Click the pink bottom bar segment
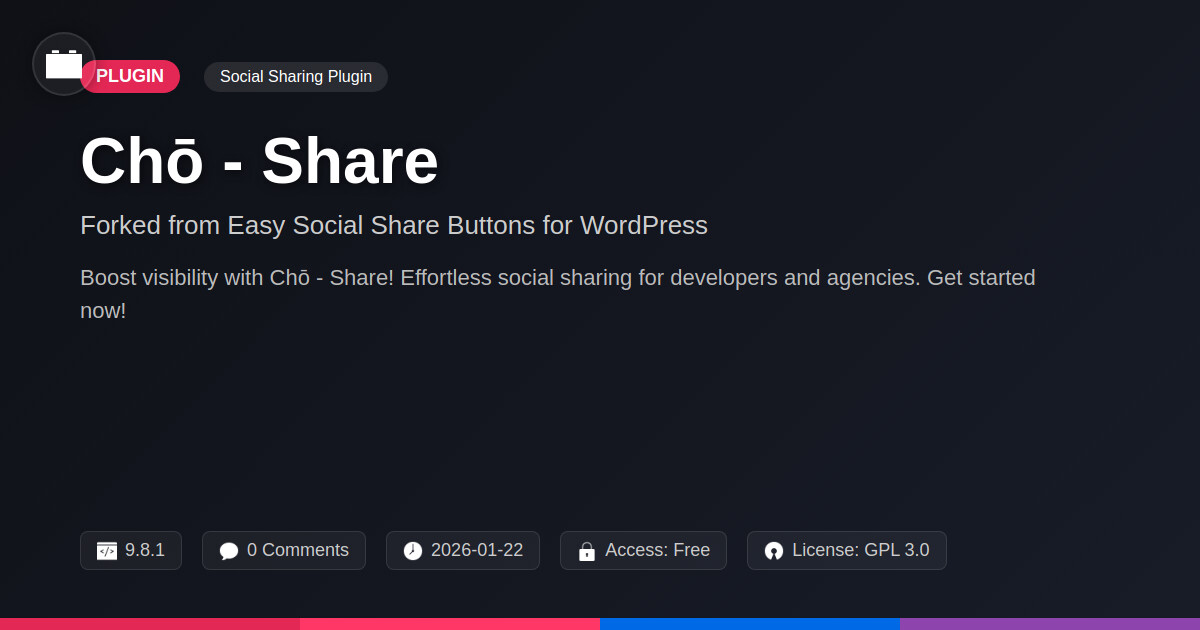This screenshot has width=1200, height=630. tap(450, 623)
